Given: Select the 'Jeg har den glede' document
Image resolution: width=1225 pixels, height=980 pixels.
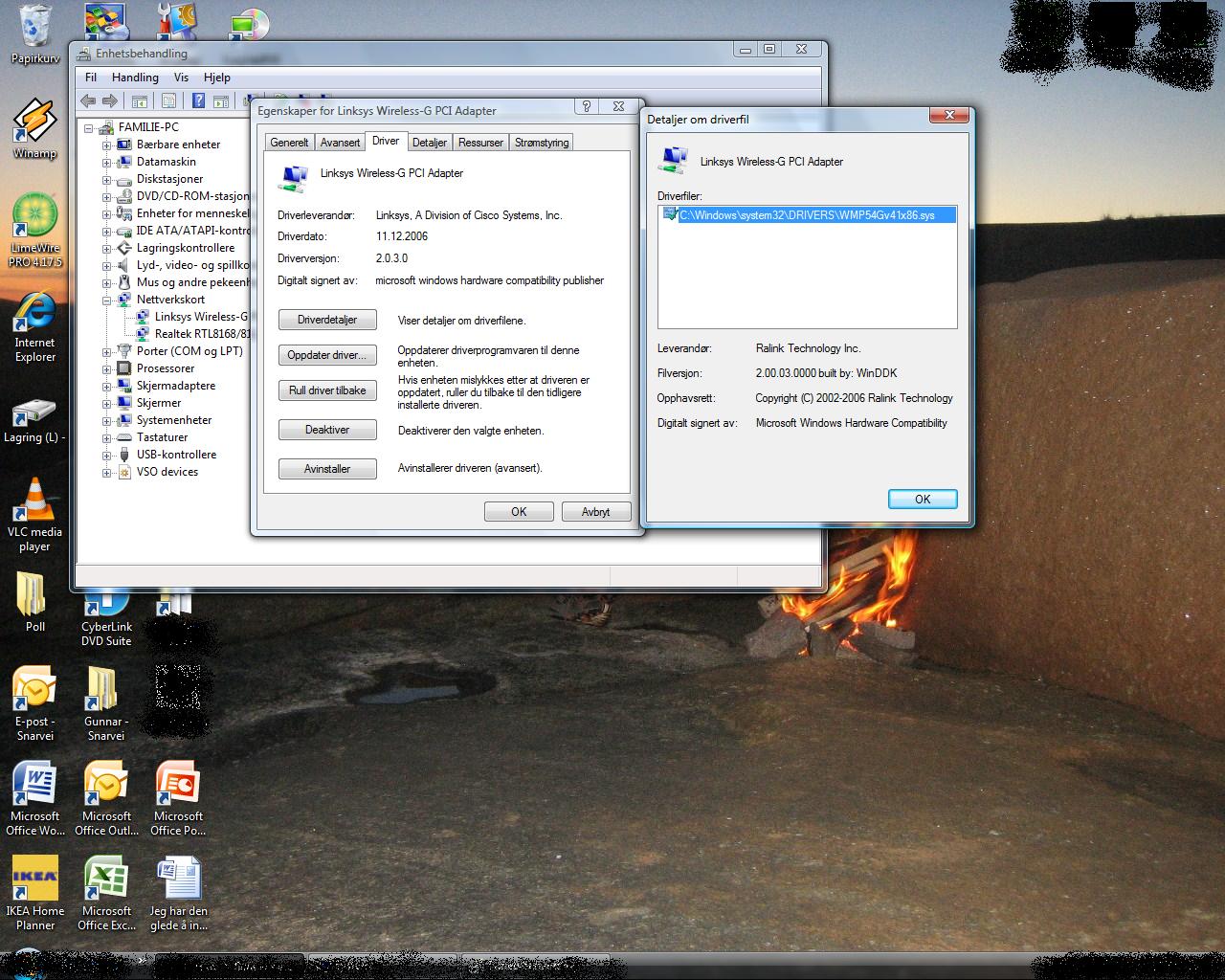Looking at the screenshot, I should tap(178, 893).
